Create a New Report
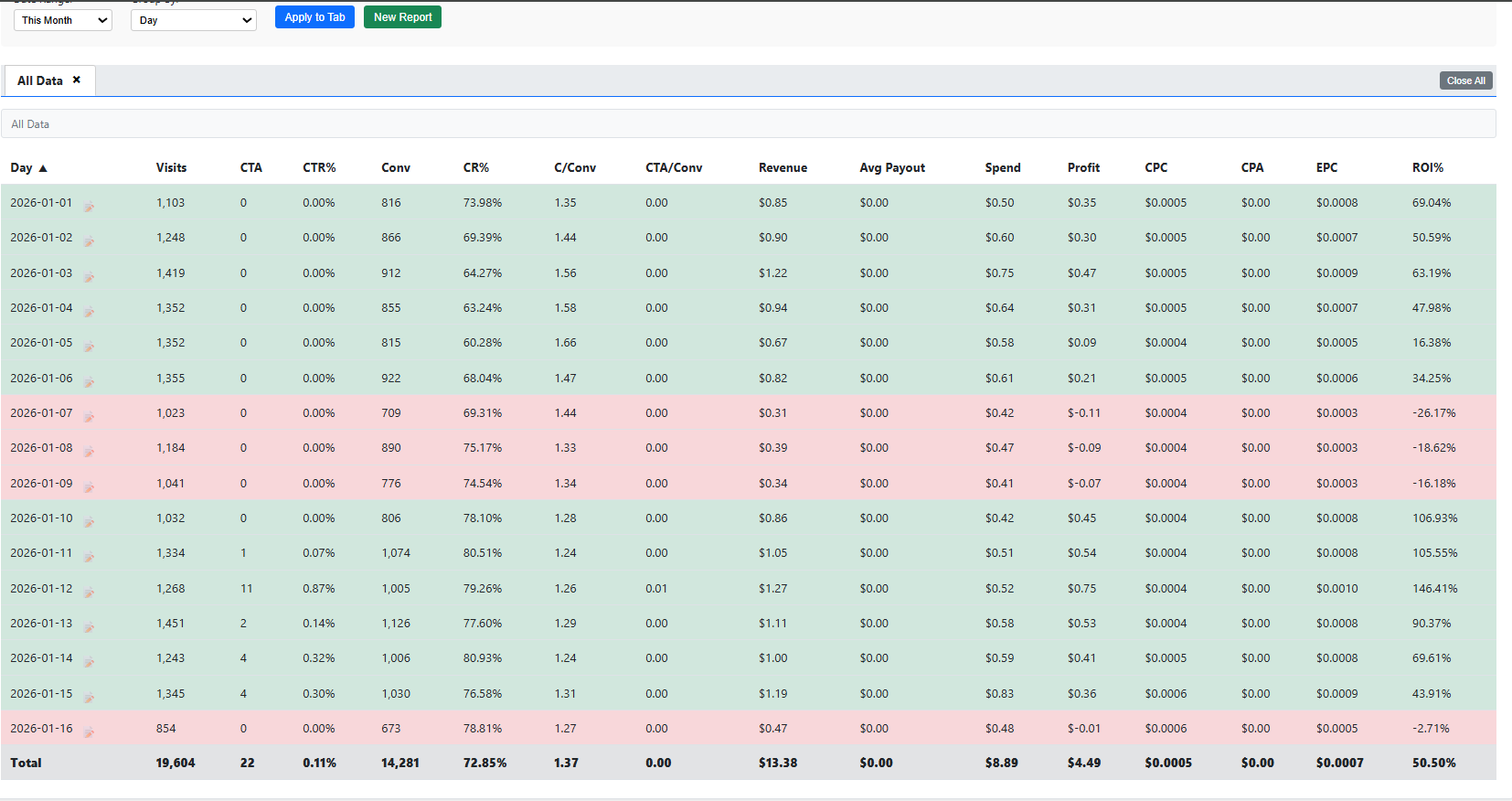1512x801 pixels. click(x=402, y=17)
